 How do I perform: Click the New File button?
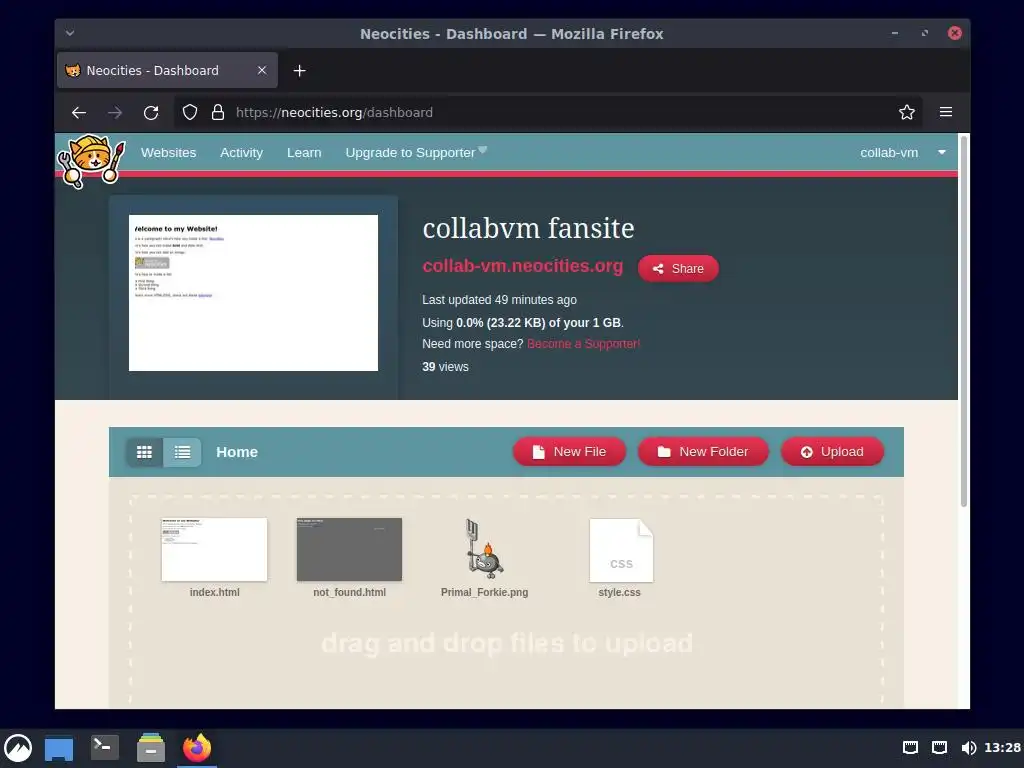pyautogui.click(x=569, y=452)
